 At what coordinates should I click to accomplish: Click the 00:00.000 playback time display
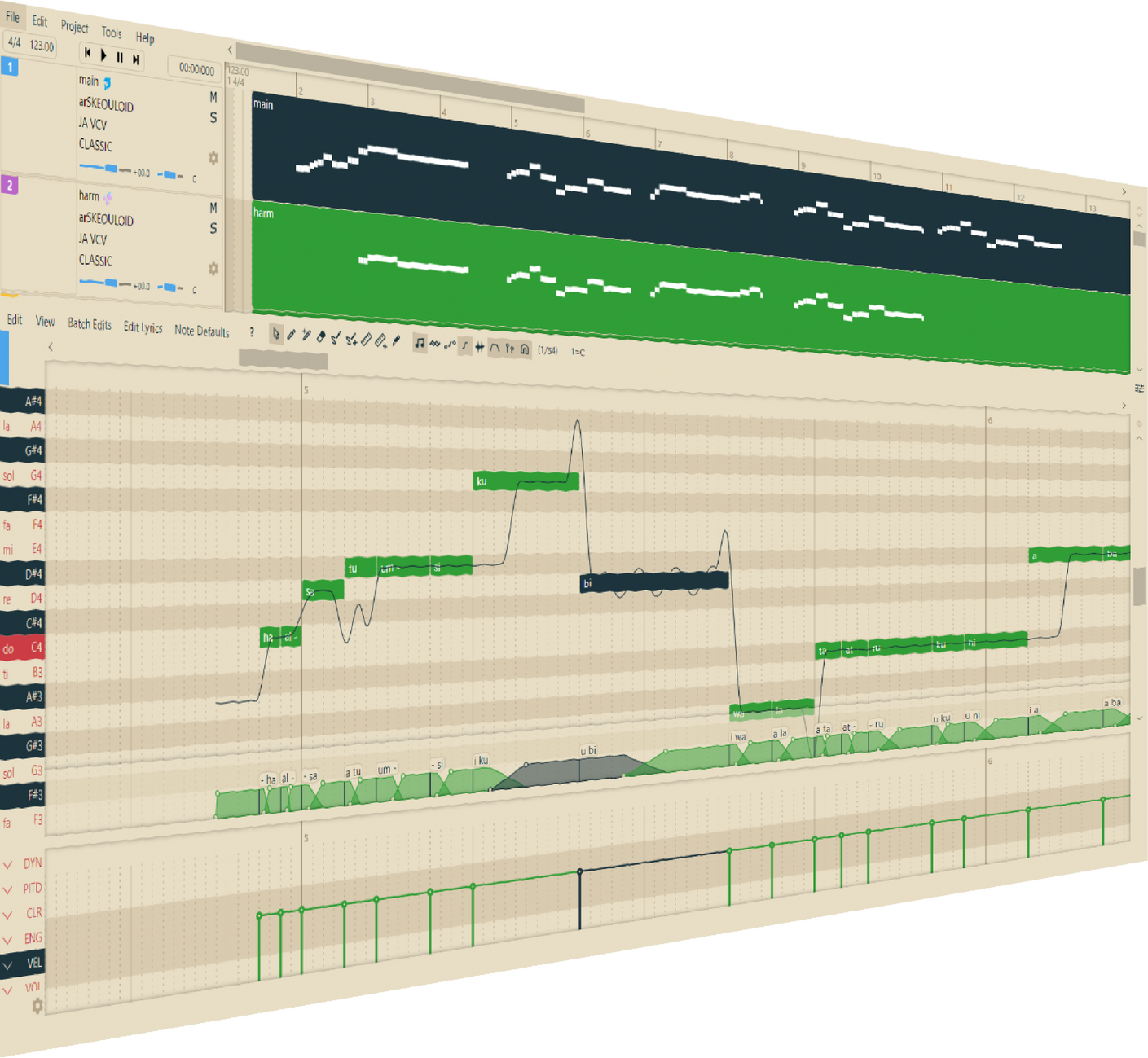196,69
